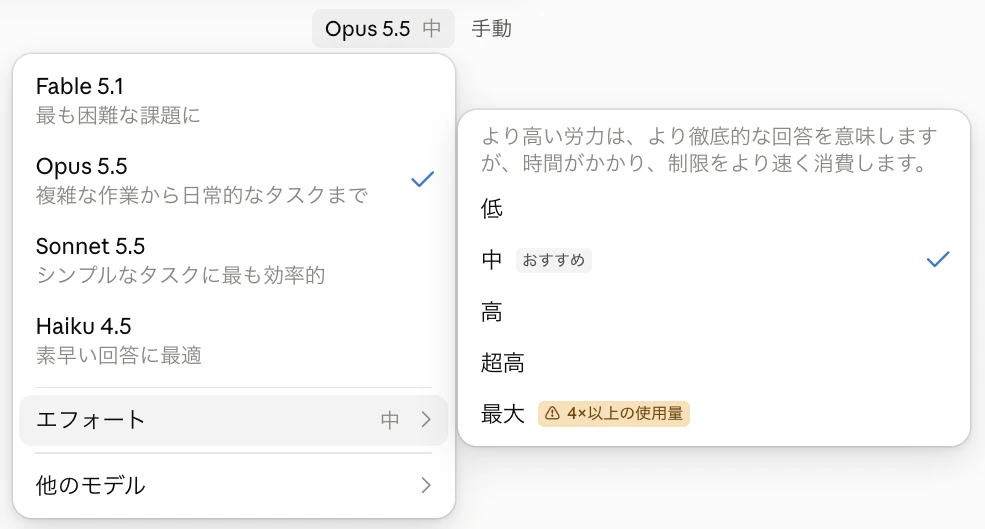Select the 最大 effort level
This screenshot has height=529, width=985.
tap(714, 413)
